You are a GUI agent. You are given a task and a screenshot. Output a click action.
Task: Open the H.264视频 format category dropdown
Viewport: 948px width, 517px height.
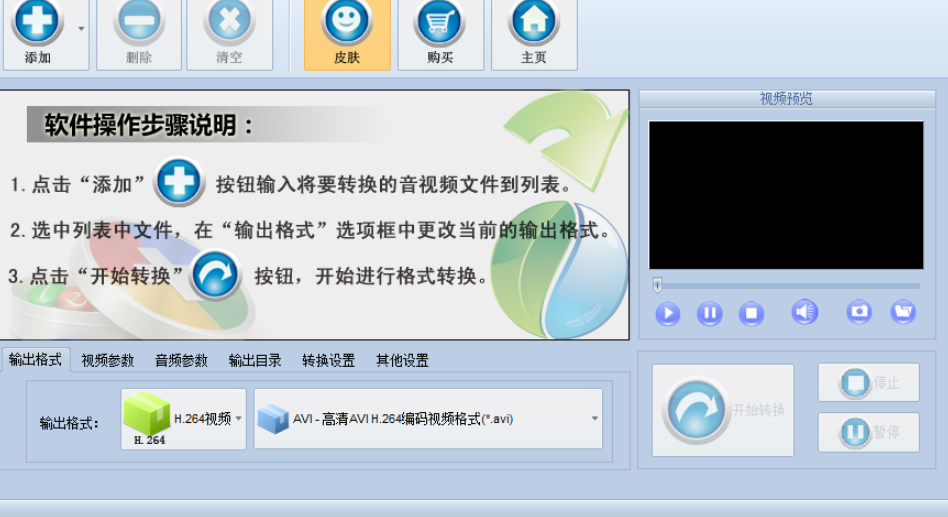[x=184, y=419]
